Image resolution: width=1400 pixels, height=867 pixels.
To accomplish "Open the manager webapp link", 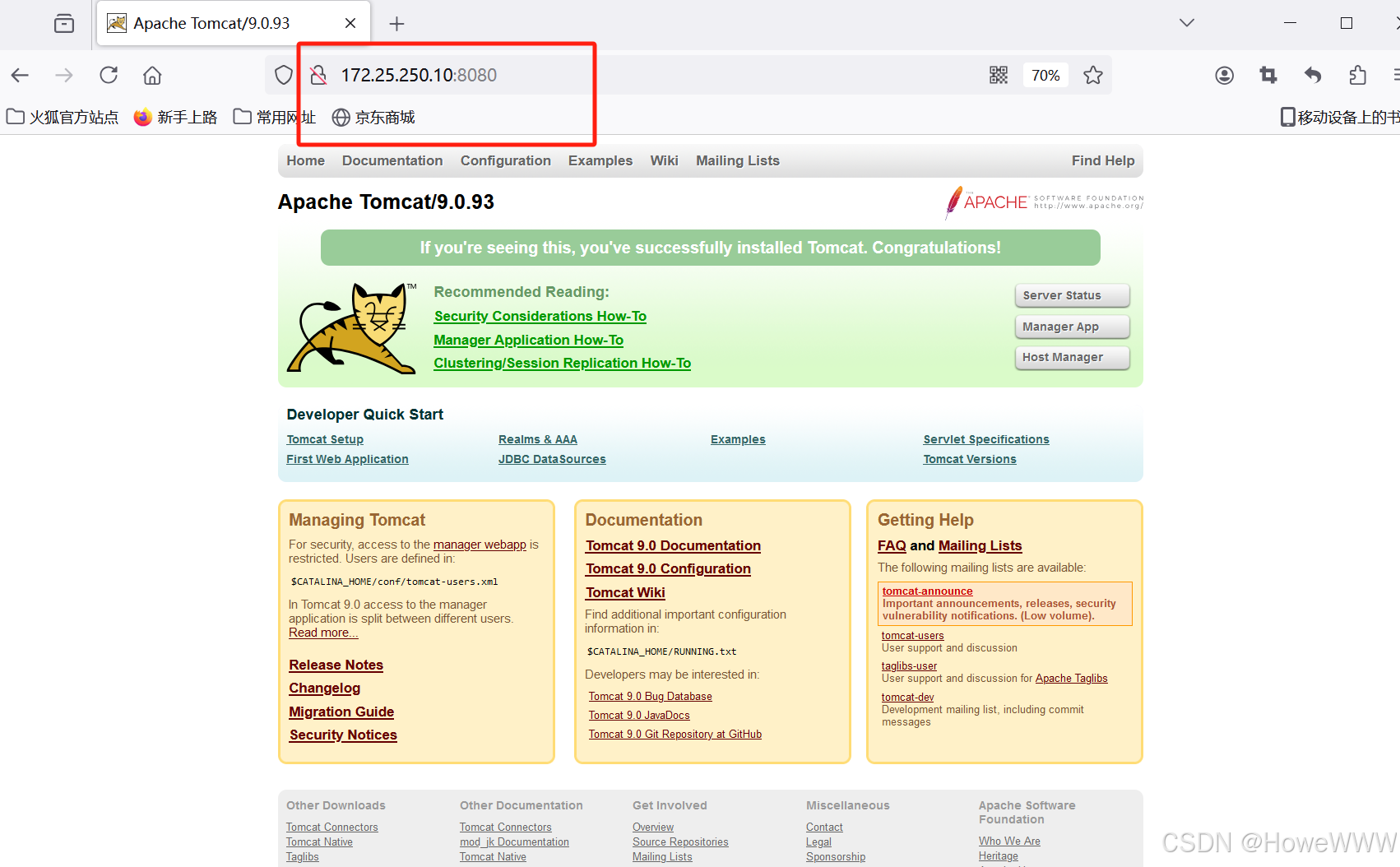I will point(480,545).
